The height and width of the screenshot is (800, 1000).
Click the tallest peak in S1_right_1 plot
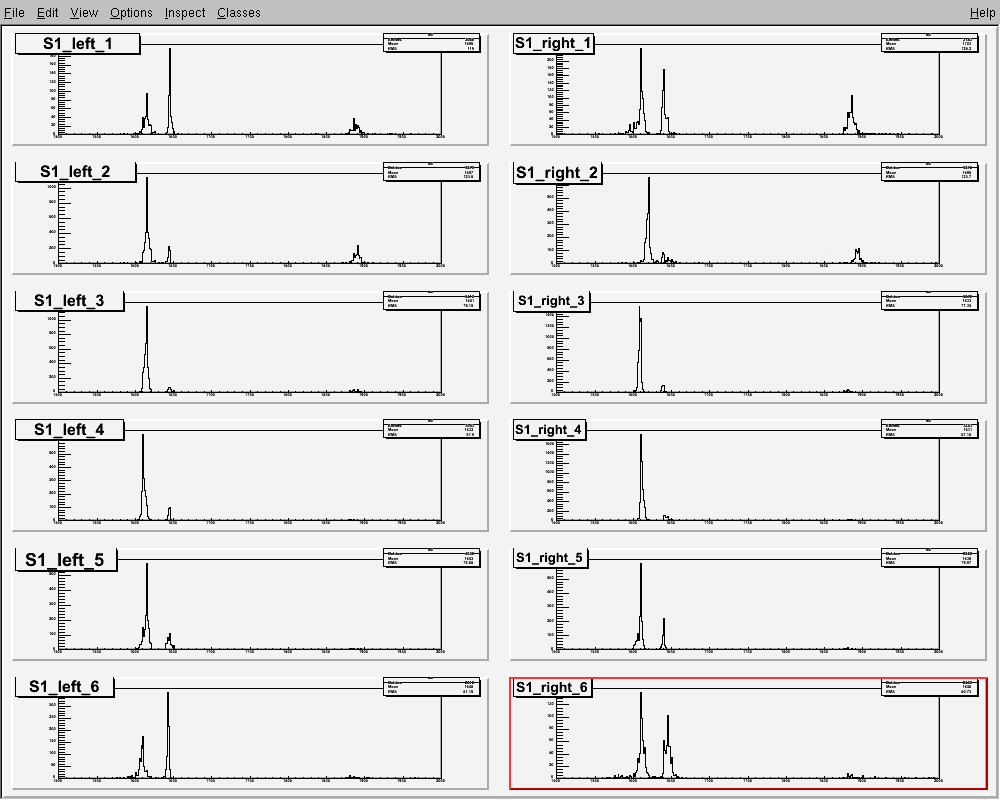click(642, 91)
